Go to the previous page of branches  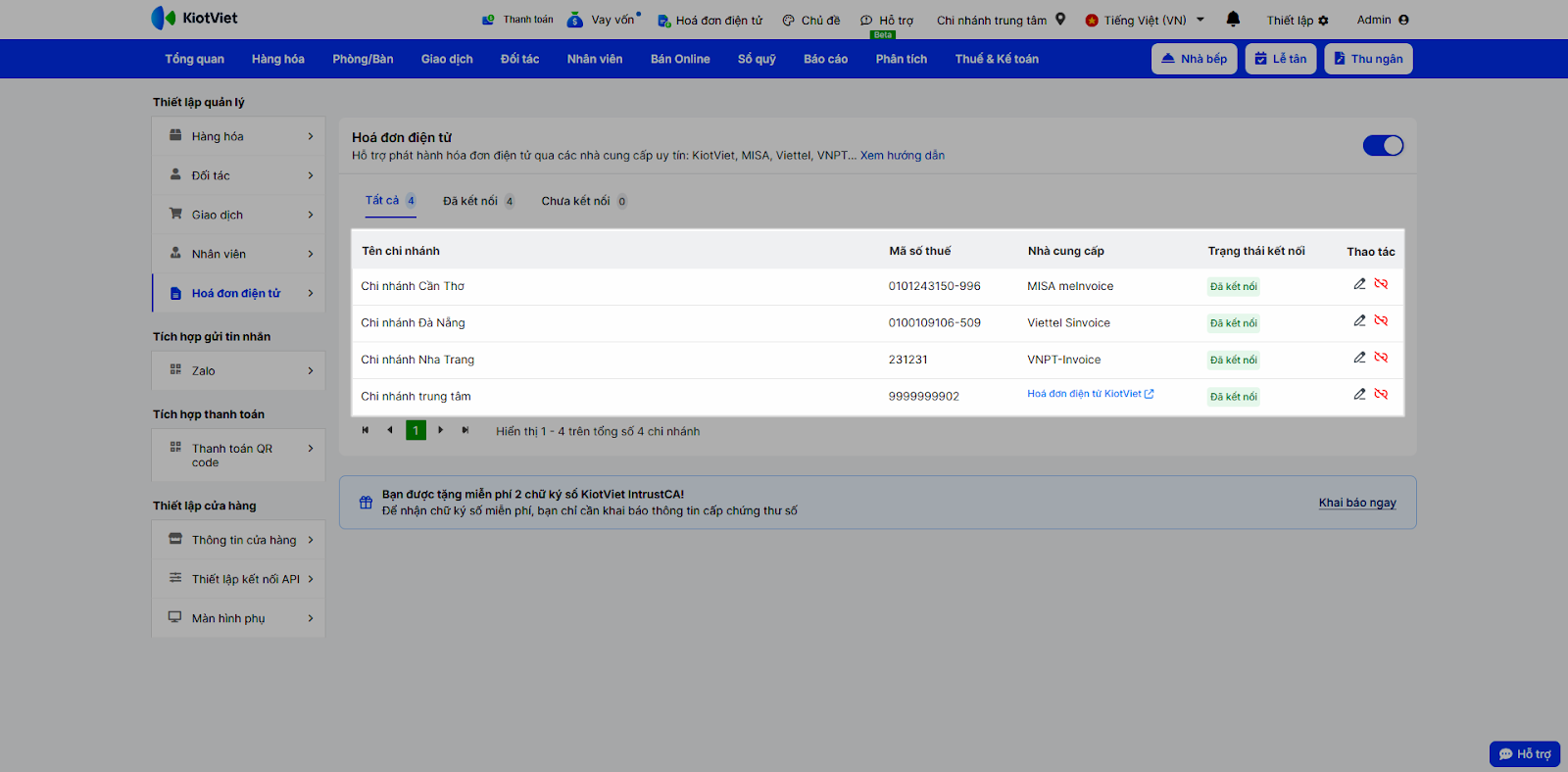coord(390,430)
